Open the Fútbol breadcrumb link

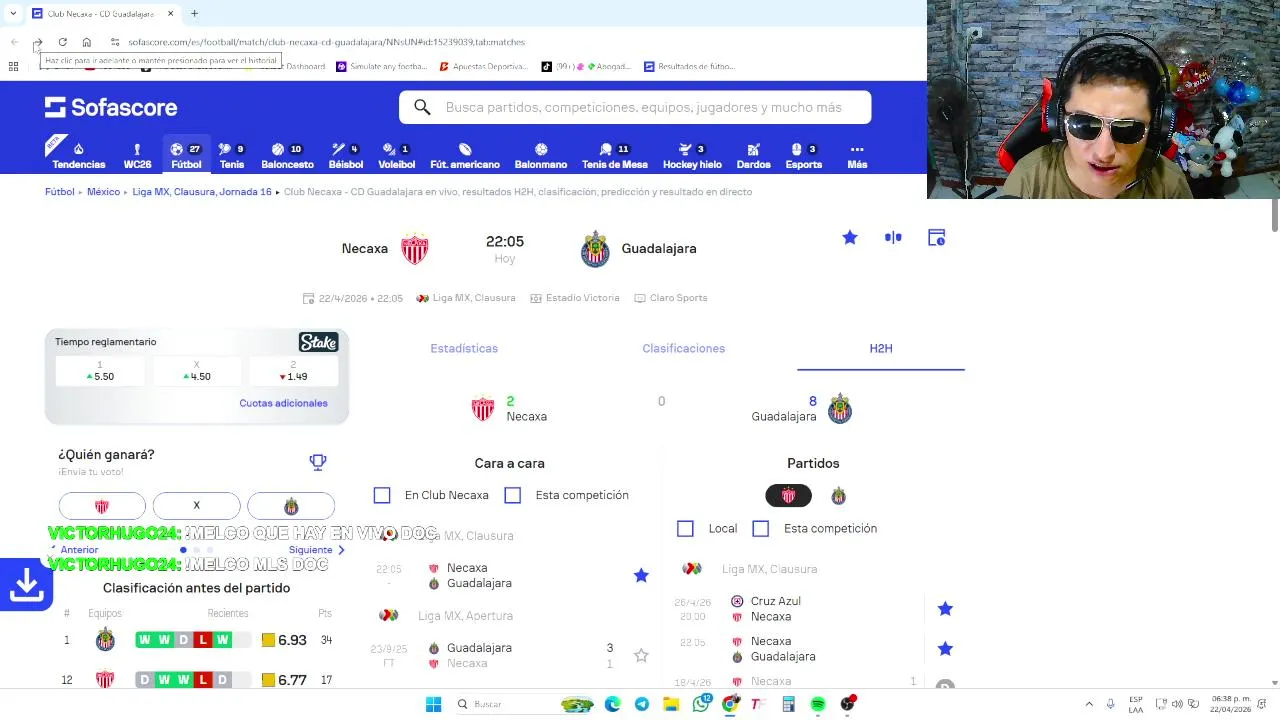point(60,192)
